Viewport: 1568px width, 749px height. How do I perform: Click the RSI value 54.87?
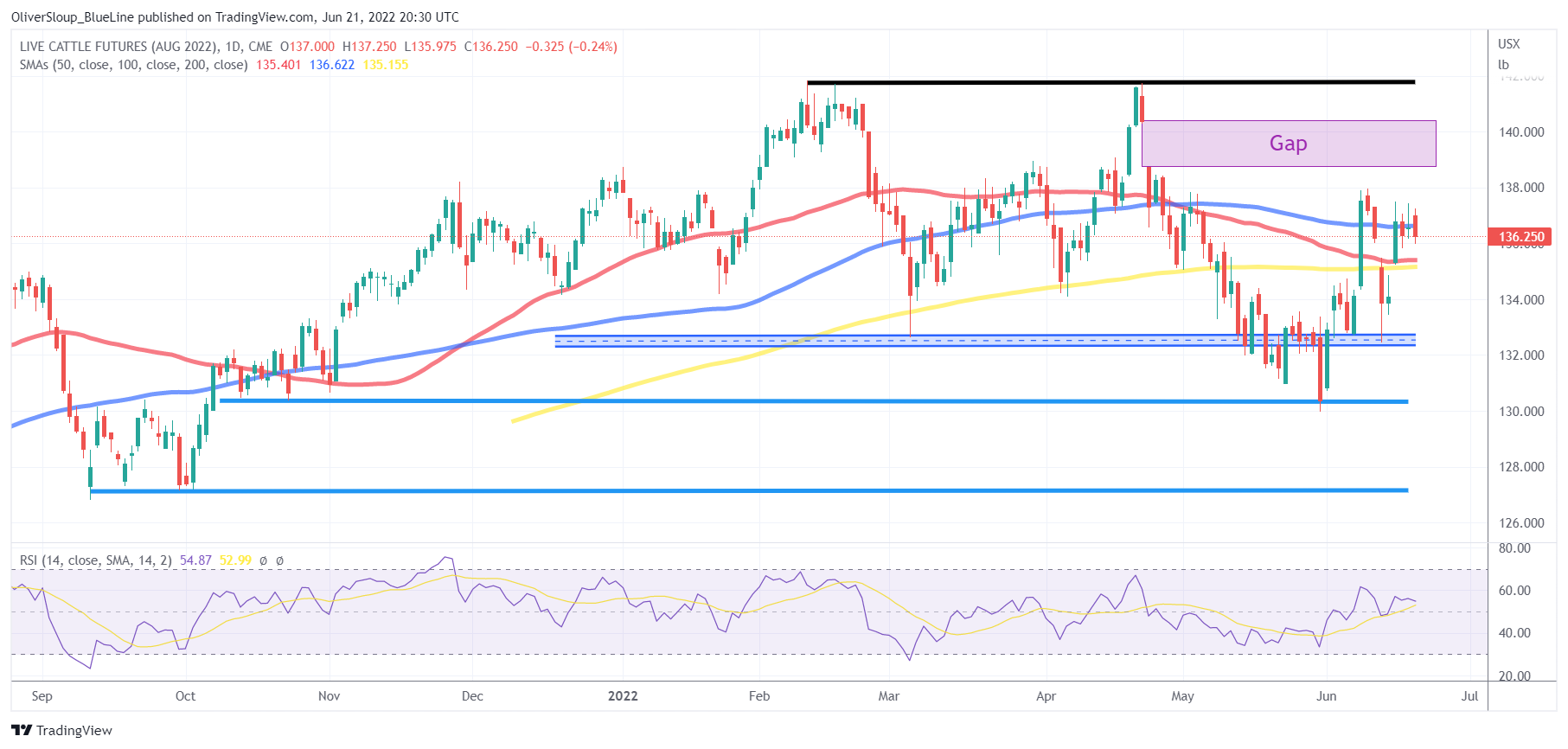click(195, 560)
